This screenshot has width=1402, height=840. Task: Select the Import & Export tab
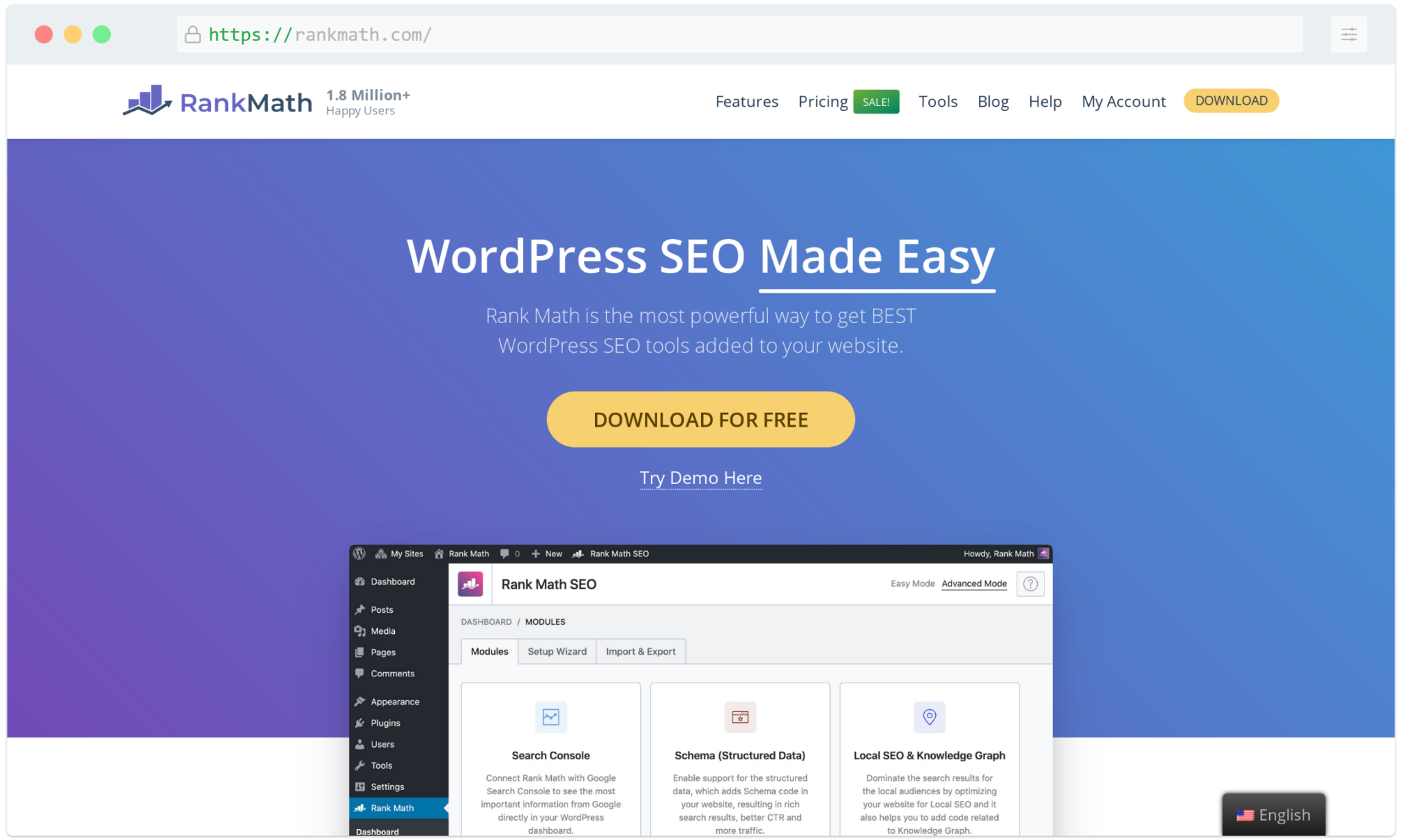641,651
